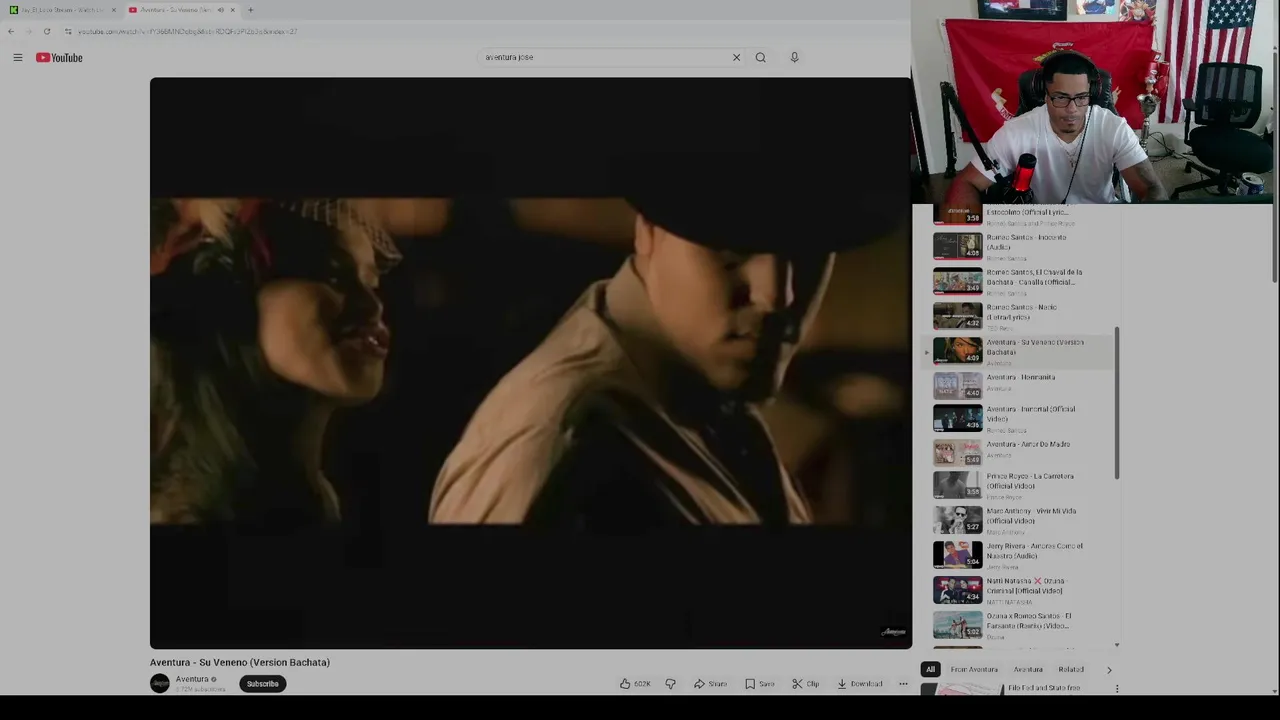Clear the search box with the X
The image size is (1280, 720).
tap(736, 57)
